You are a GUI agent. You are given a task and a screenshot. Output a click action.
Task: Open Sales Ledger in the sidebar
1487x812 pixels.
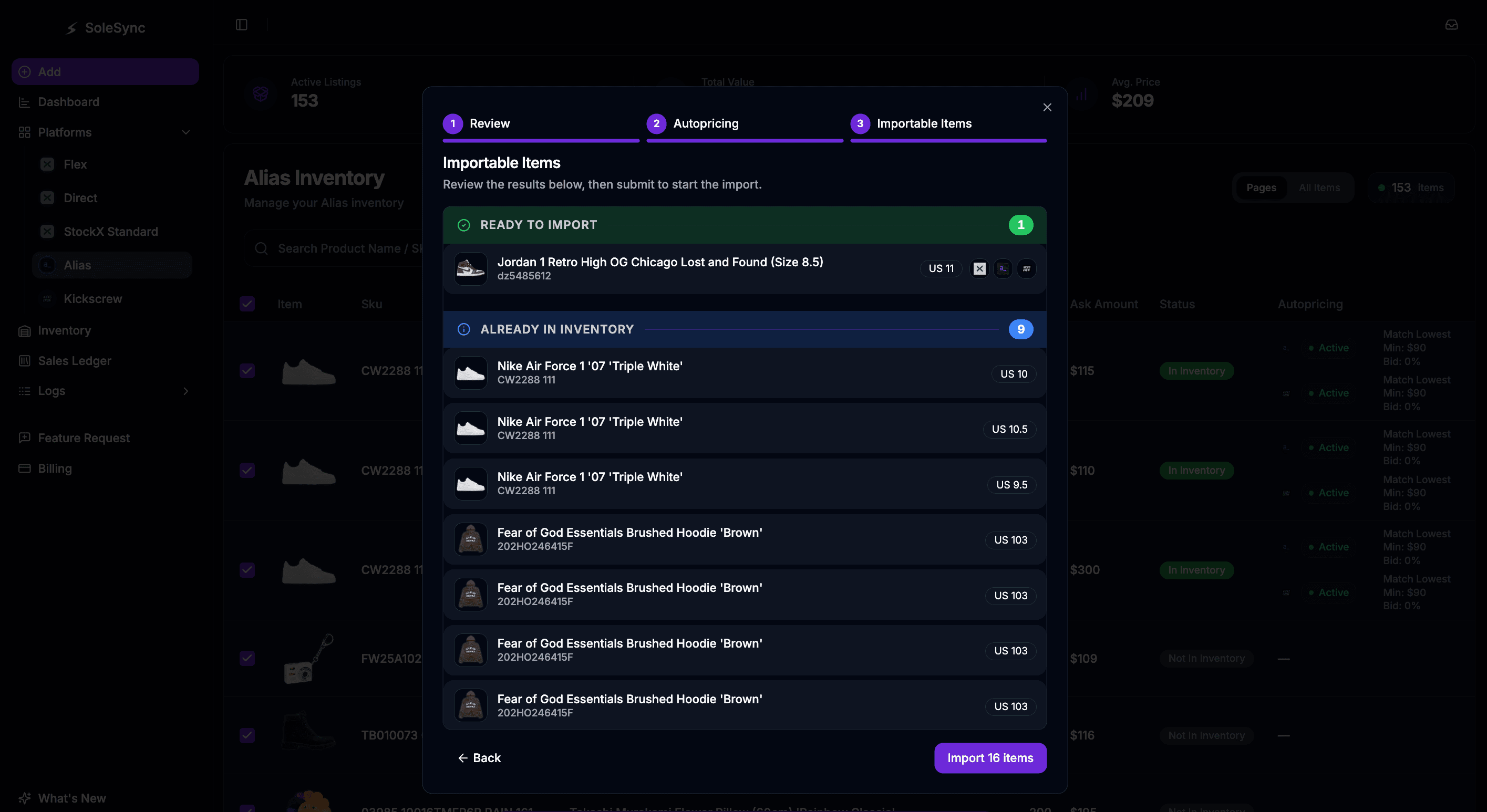click(105, 361)
